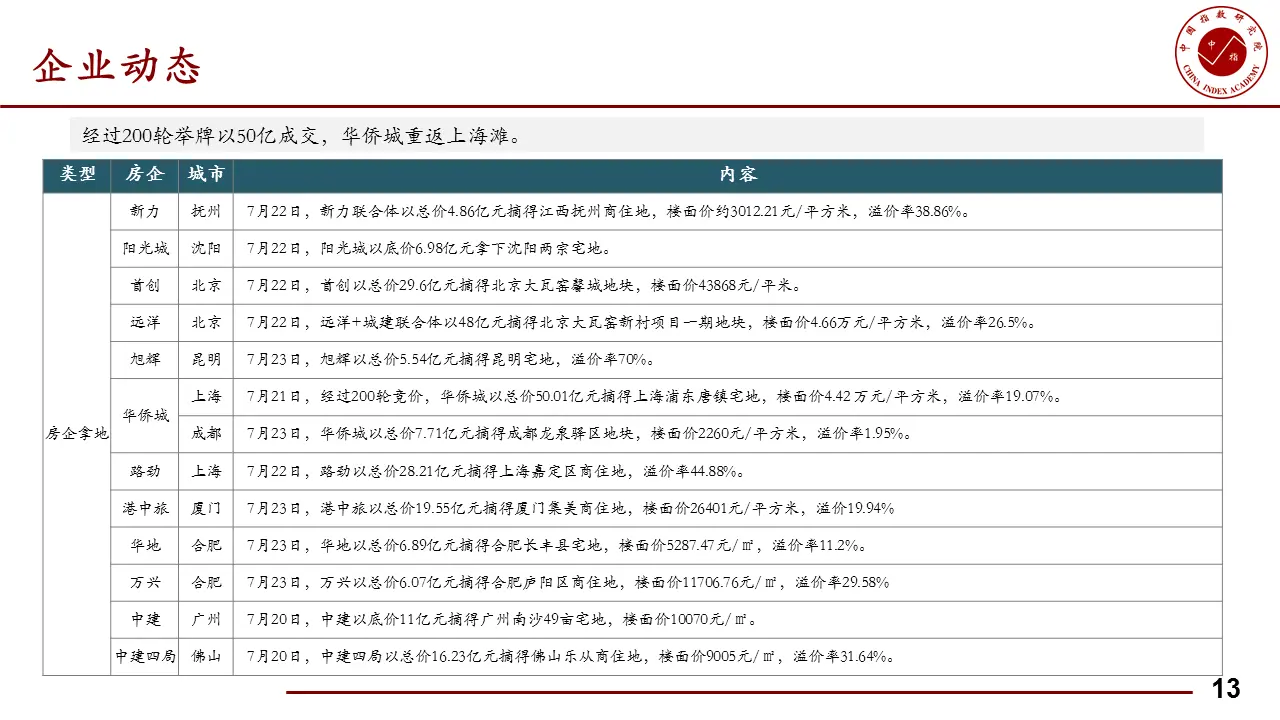Select the 沈阳 city cell
1280x720 pixels.
206,249
